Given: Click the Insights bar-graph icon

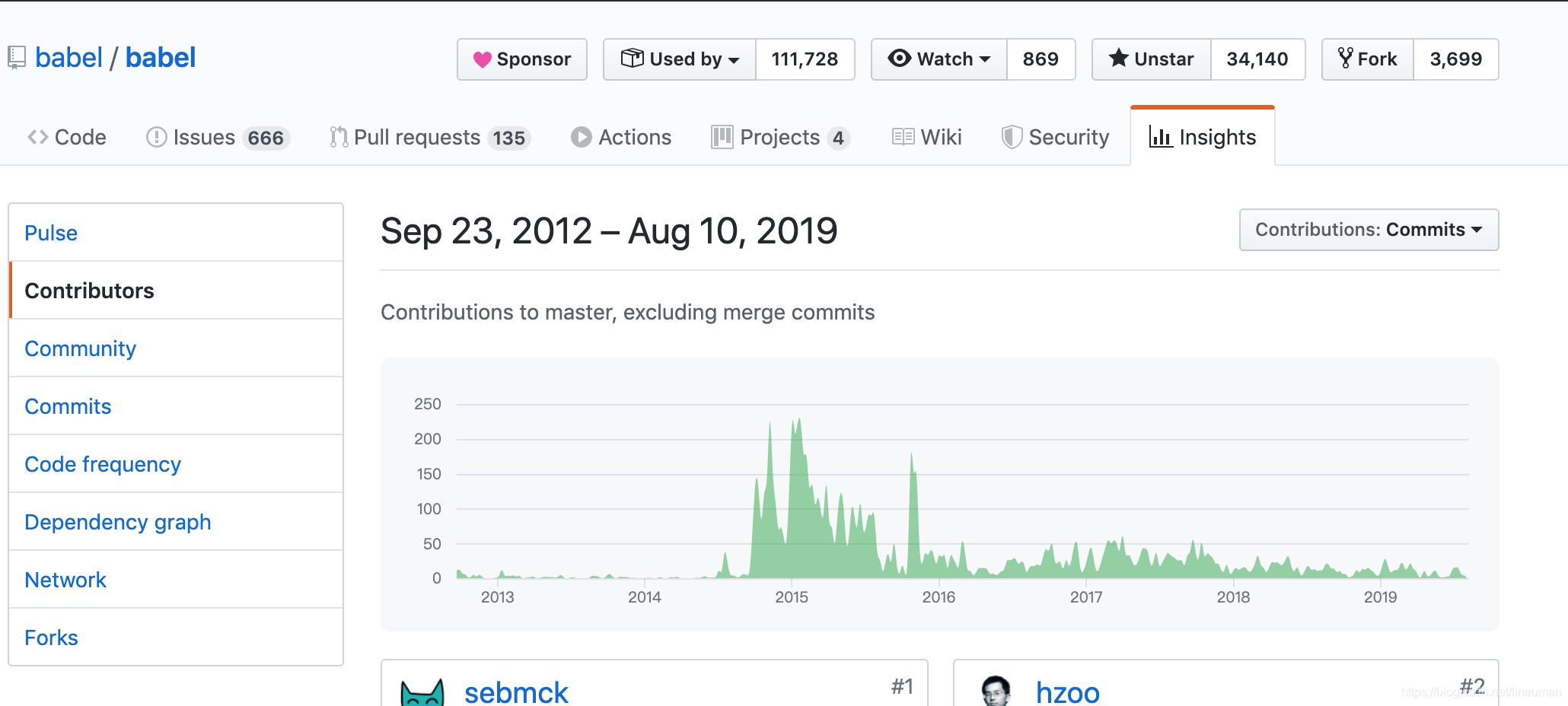Looking at the screenshot, I should point(1160,137).
